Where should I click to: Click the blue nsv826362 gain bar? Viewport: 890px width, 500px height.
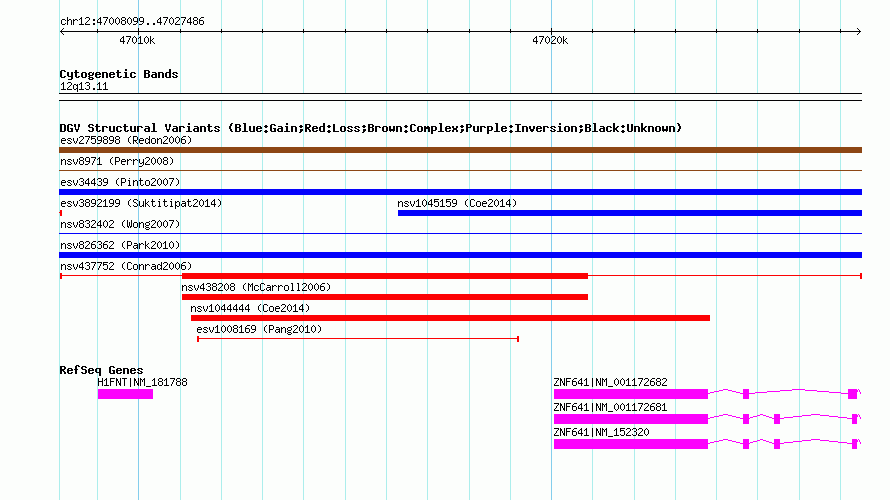pyautogui.click(x=460, y=255)
